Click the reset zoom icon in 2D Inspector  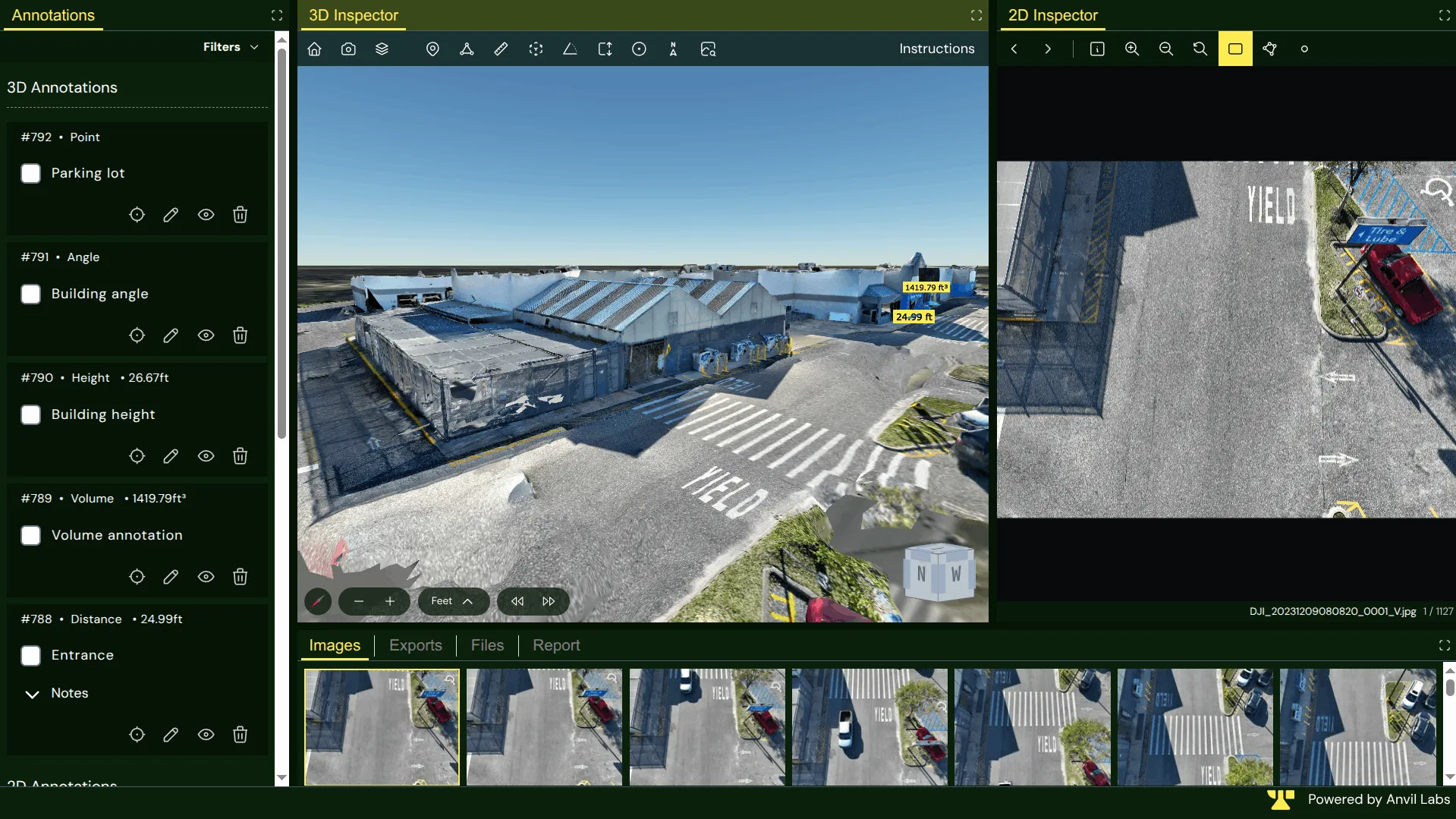(x=1200, y=49)
